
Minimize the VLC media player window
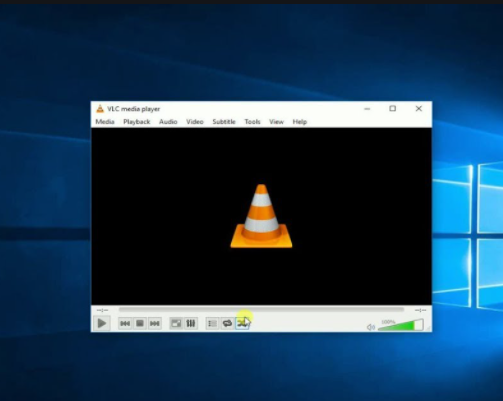click(x=367, y=109)
